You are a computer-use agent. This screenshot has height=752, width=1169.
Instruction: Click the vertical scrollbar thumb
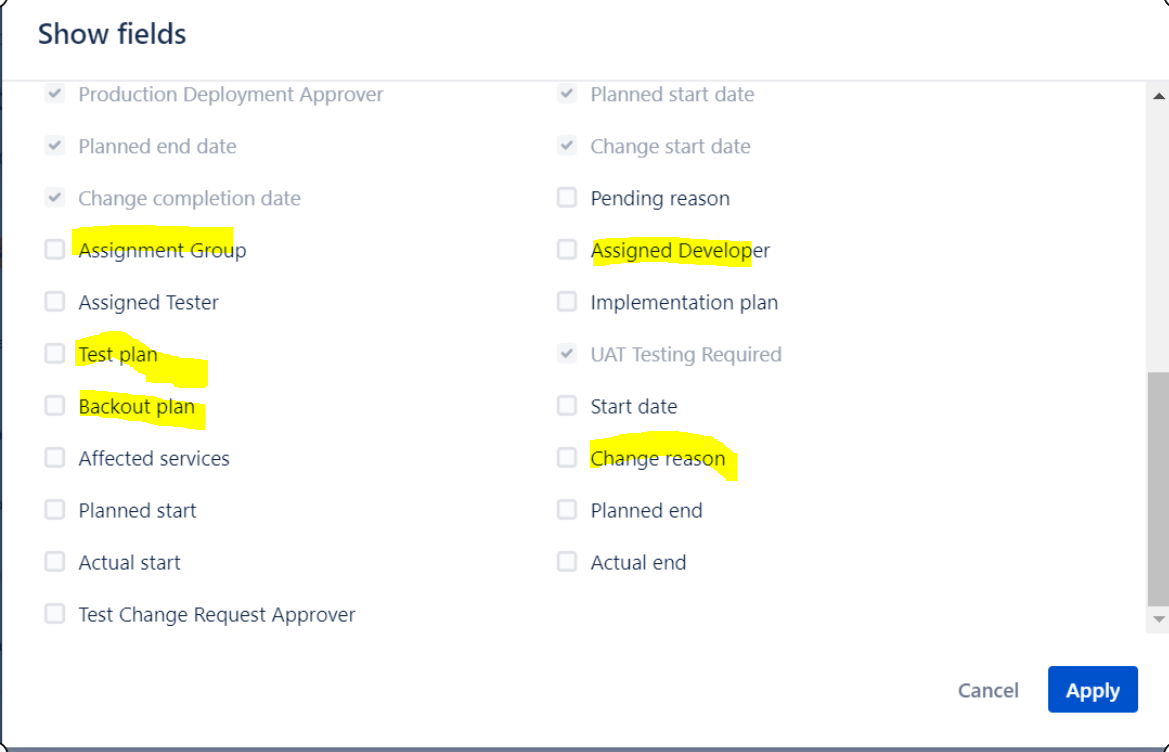point(1159,488)
